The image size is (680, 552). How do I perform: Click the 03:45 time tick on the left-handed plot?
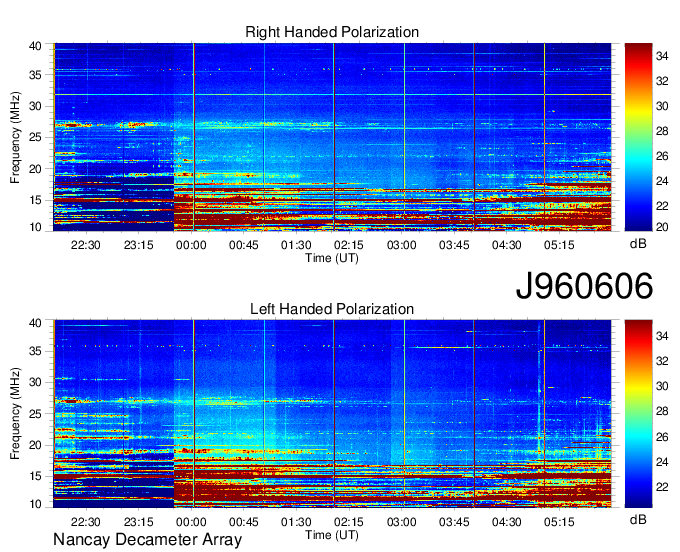(x=454, y=522)
